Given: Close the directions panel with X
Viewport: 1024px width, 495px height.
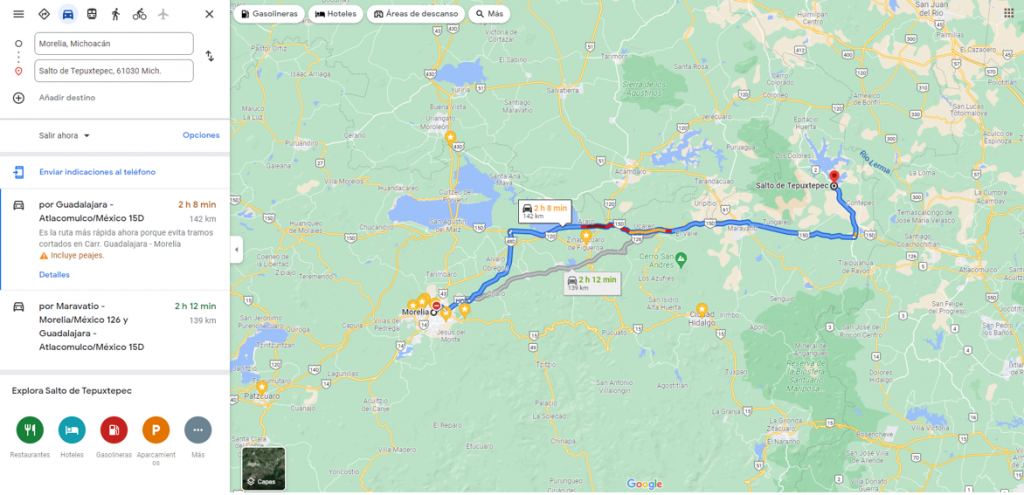Looking at the screenshot, I should click(x=209, y=14).
